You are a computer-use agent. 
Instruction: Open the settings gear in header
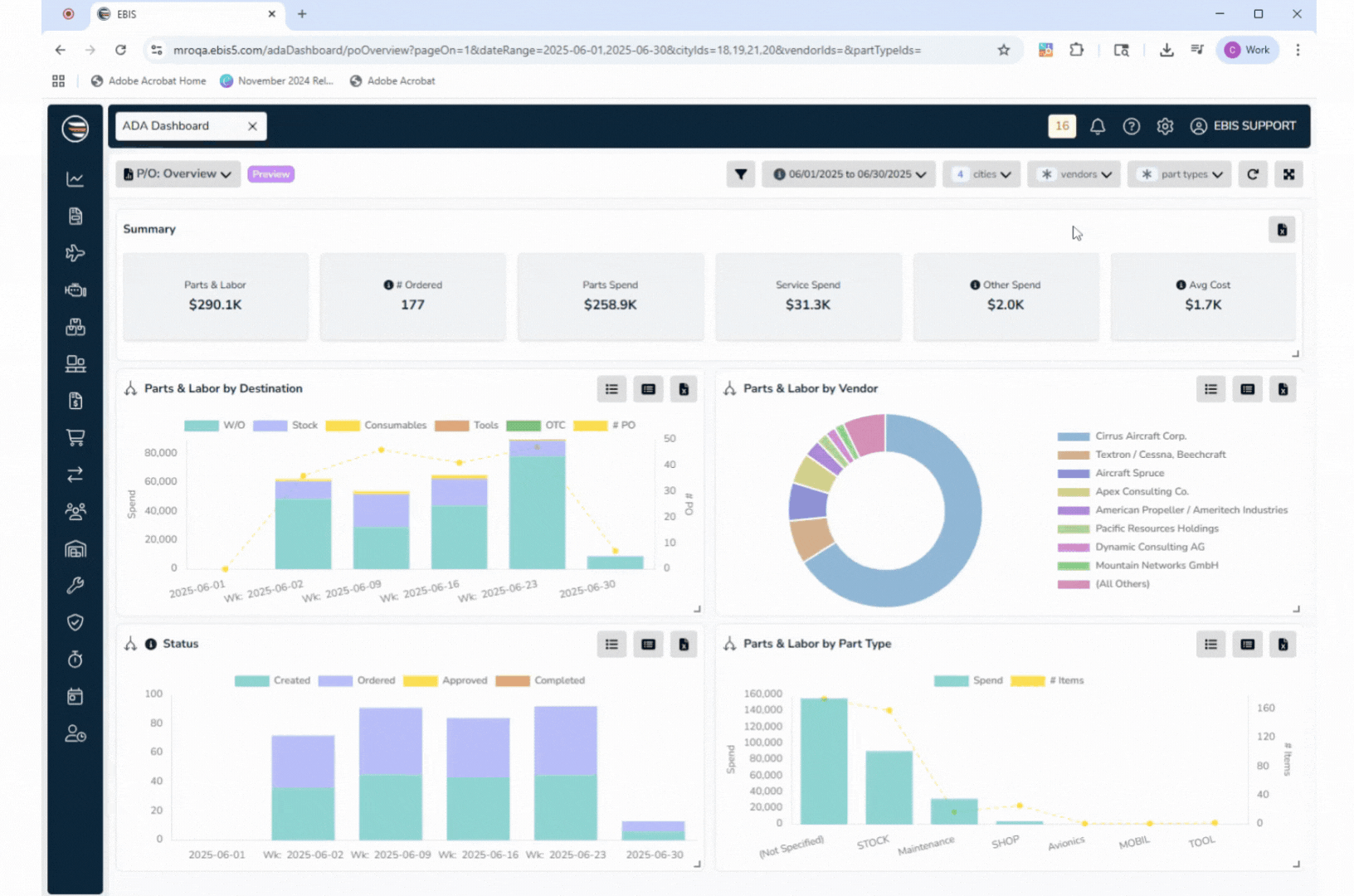coord(1165,126)
